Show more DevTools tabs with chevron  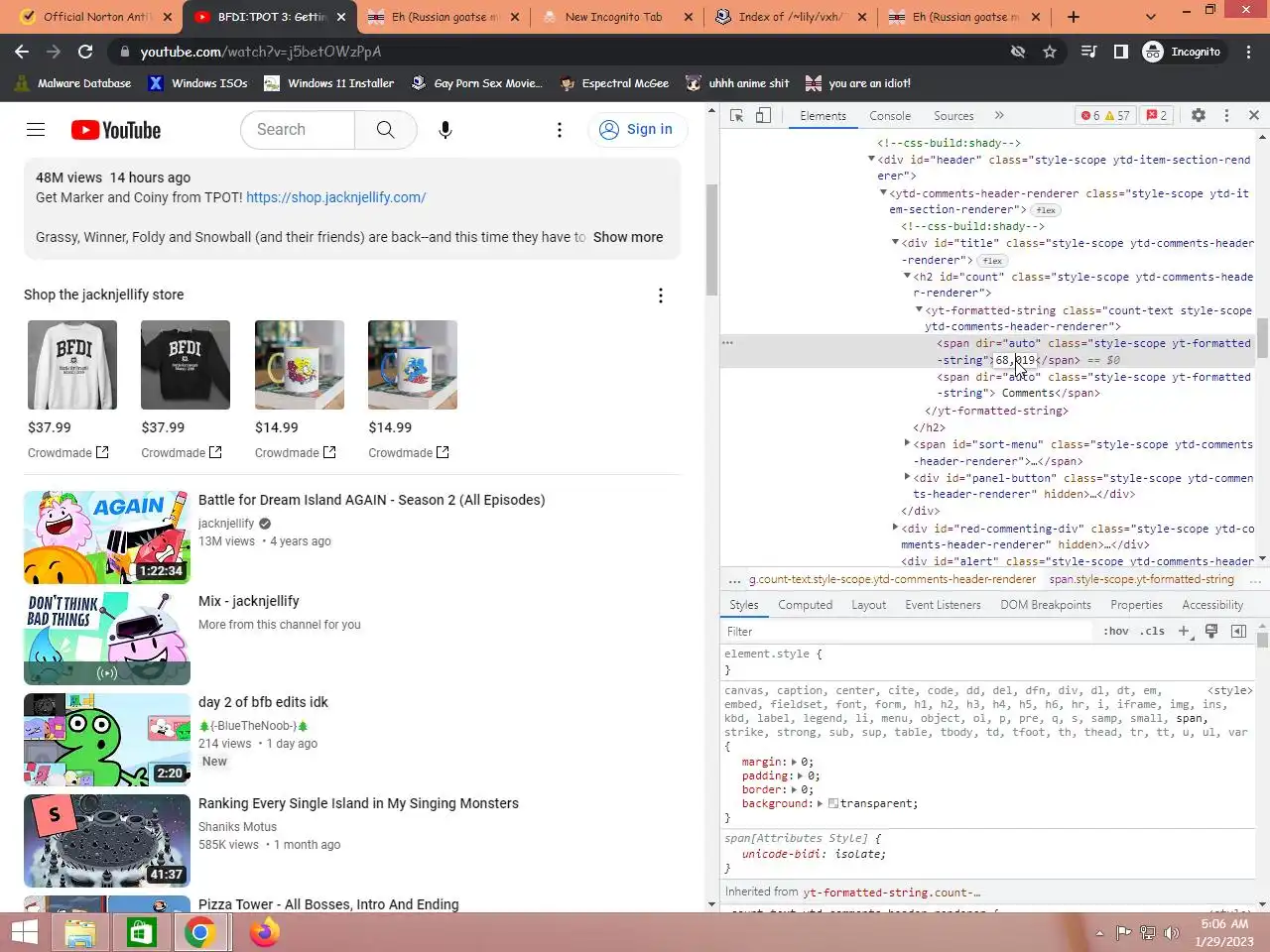(999, 116)
